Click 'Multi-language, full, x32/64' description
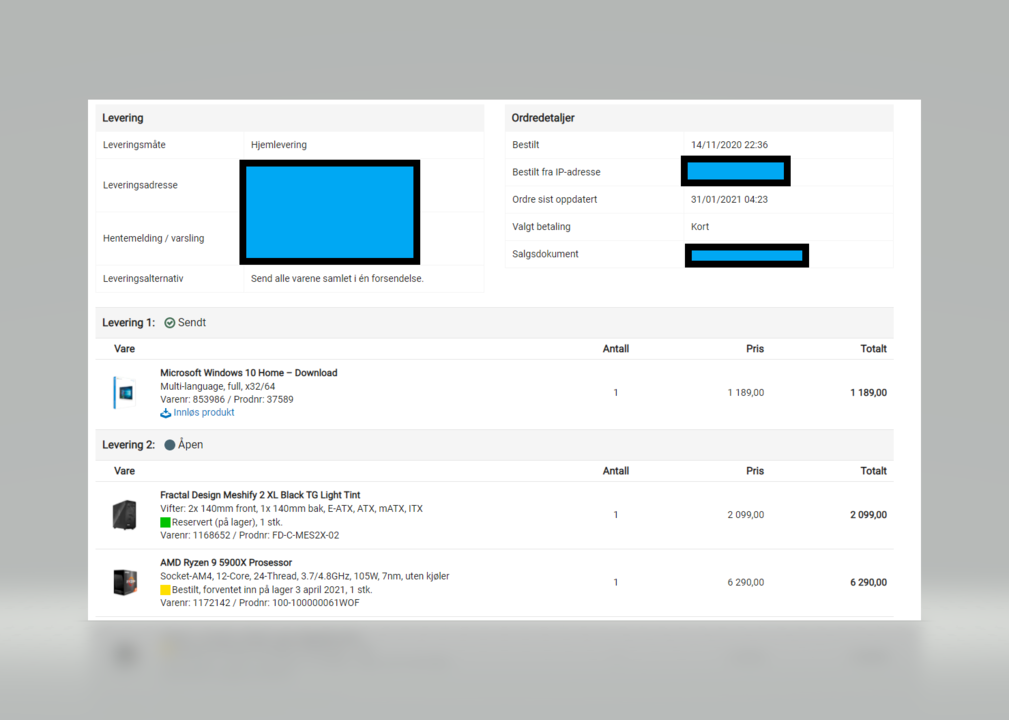The height and width of the screenshot is (720, 1009). pyautogui.click(x=218, y=387)
